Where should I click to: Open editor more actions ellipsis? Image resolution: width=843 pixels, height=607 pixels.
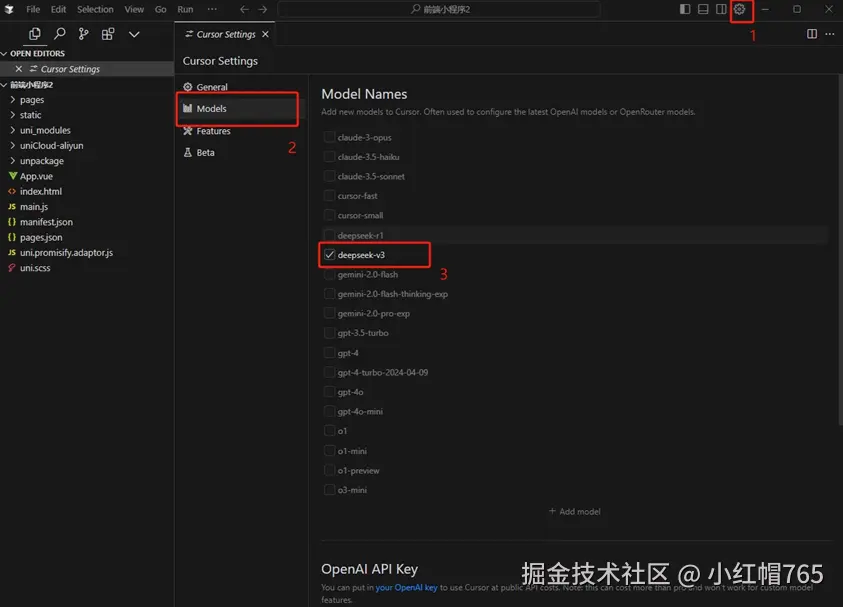click(830, 34)
